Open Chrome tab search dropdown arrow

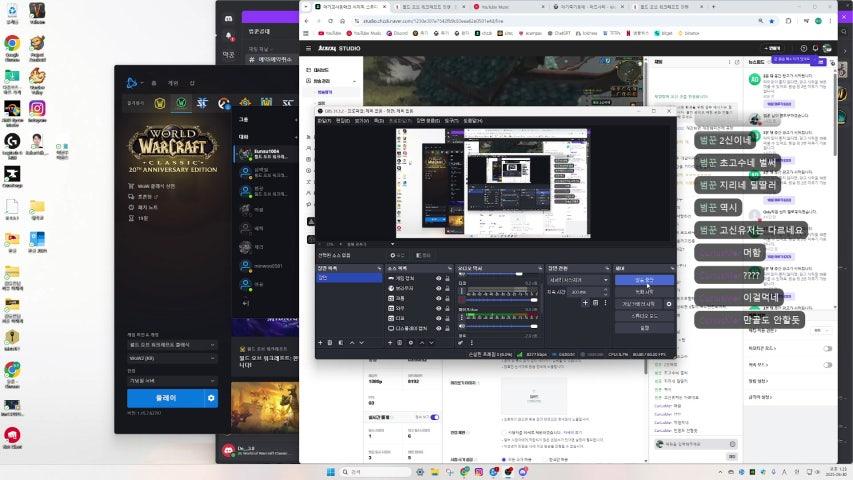(306, 7)
